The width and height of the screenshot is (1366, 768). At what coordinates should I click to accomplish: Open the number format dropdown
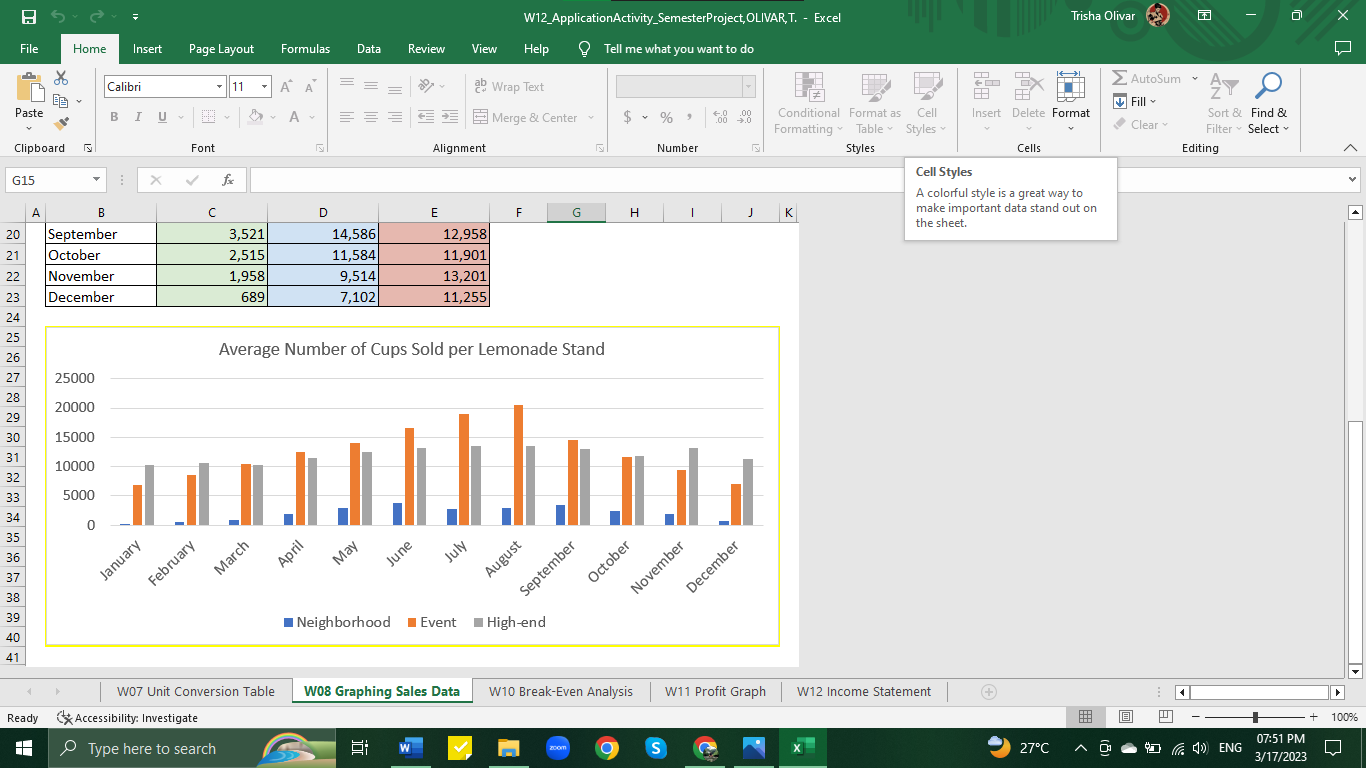[x=748, y=87]
